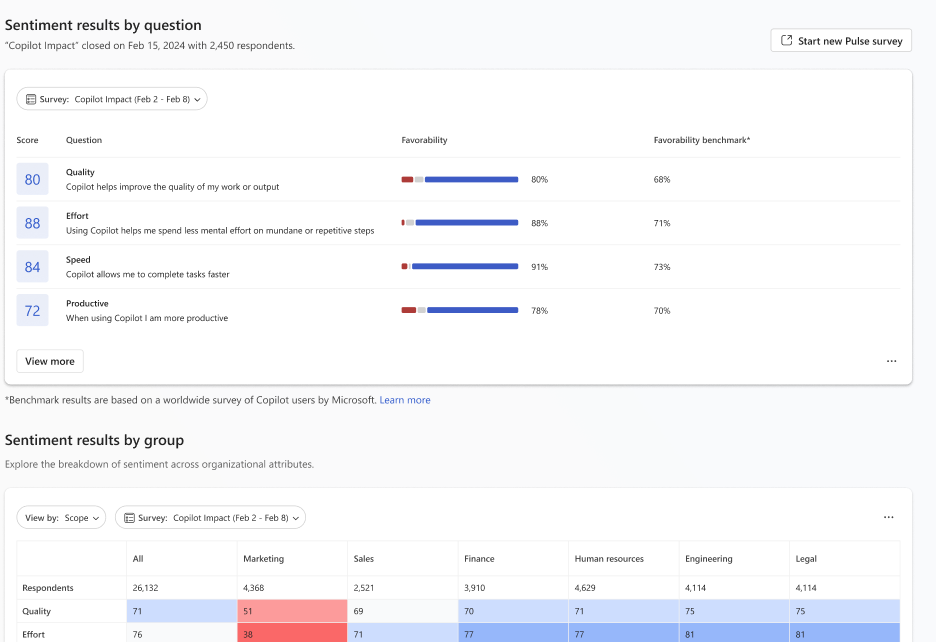Open the View by: Scope dropdown
This screenshot has width=936, height=642.
(x=61, y=518)
